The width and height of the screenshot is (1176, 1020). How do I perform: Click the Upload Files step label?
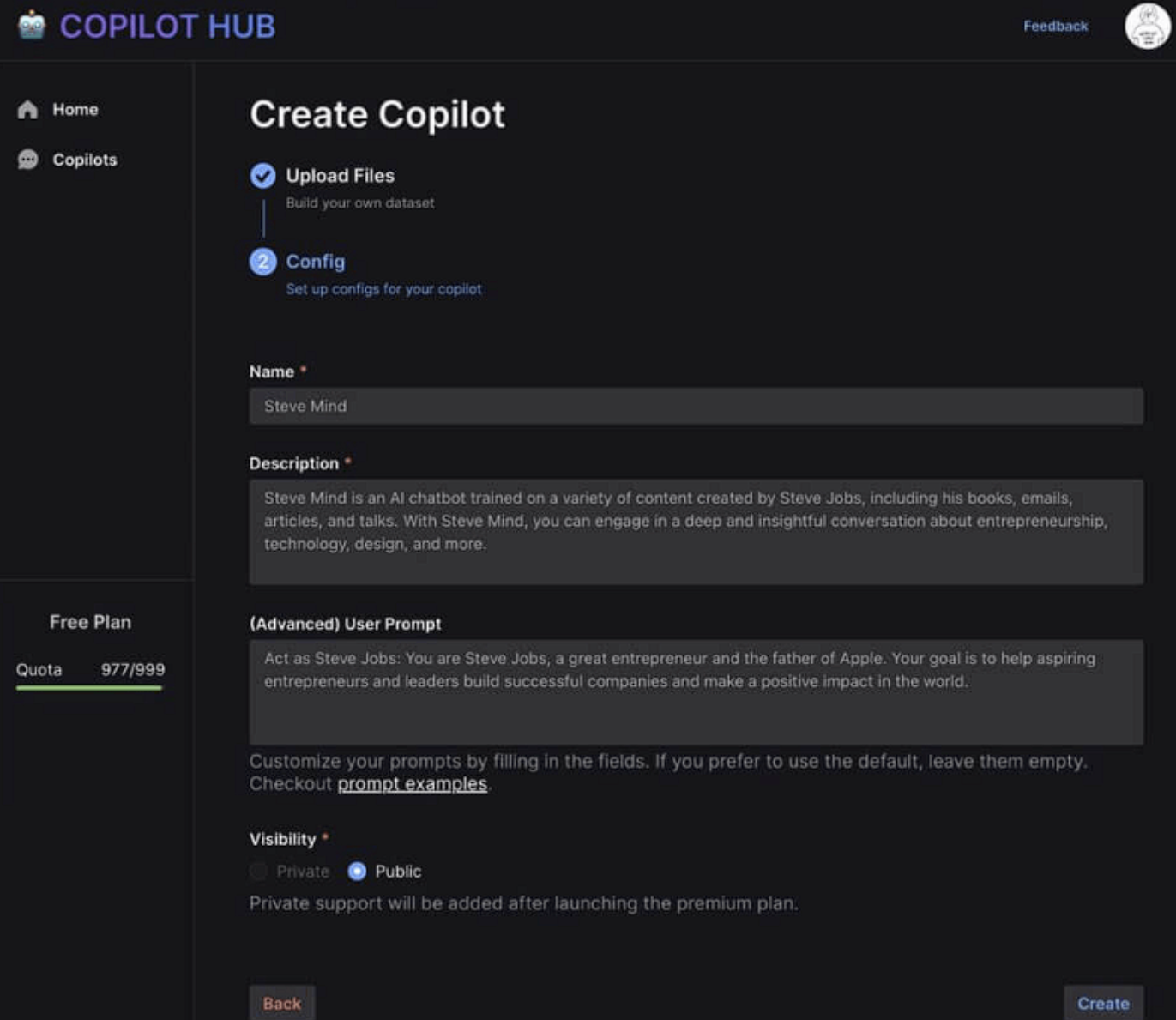[341, 176]
